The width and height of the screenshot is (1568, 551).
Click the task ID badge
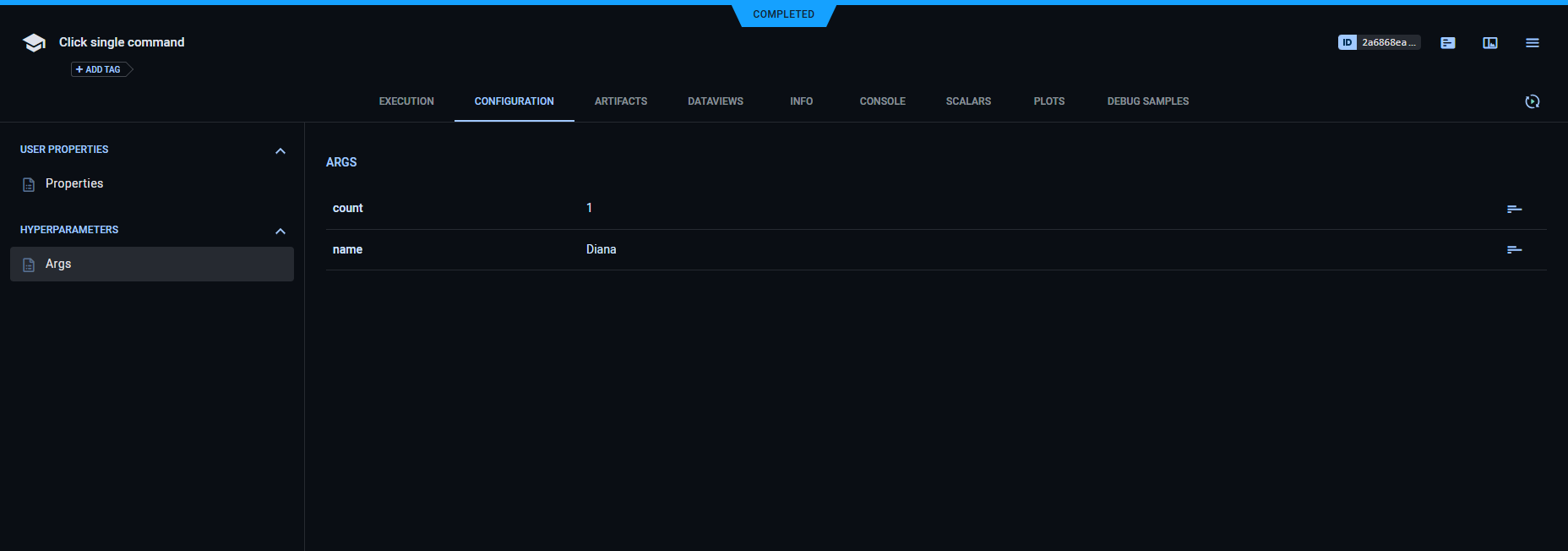(1378, 42)
